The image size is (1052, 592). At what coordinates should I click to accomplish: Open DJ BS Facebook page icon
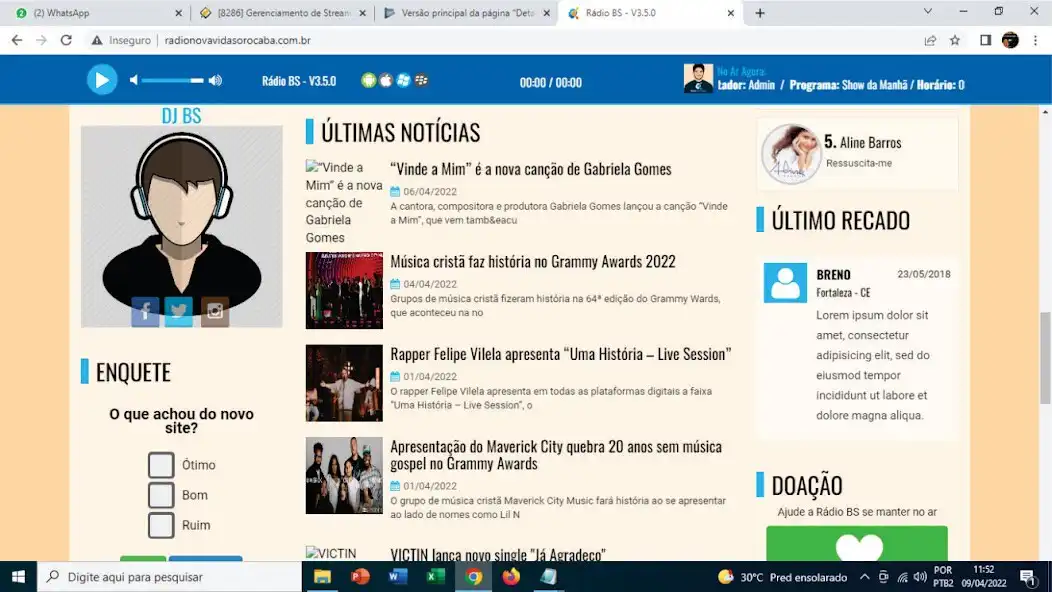tap(144, 311)
